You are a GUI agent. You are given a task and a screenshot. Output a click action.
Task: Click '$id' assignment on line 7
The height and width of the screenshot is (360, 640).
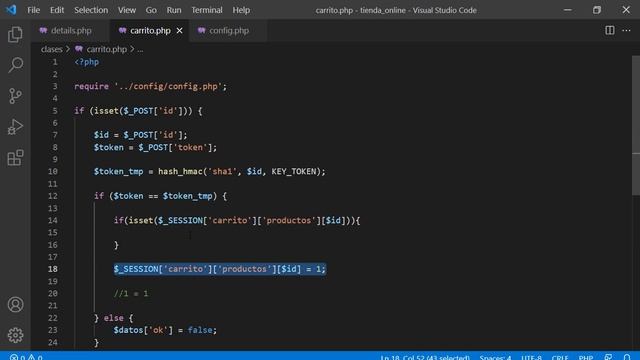click(x=101, y=135)
